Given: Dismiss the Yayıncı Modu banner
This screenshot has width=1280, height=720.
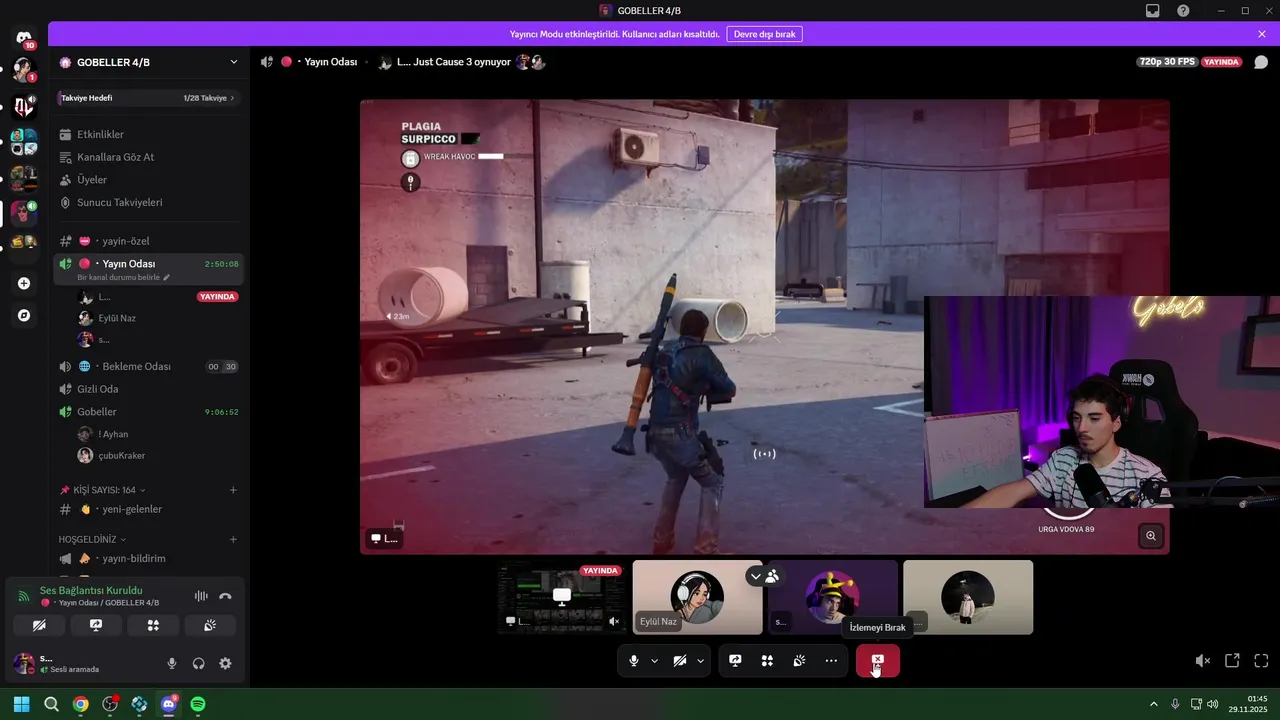Looking at the screenshot, I should point(1262,34).
